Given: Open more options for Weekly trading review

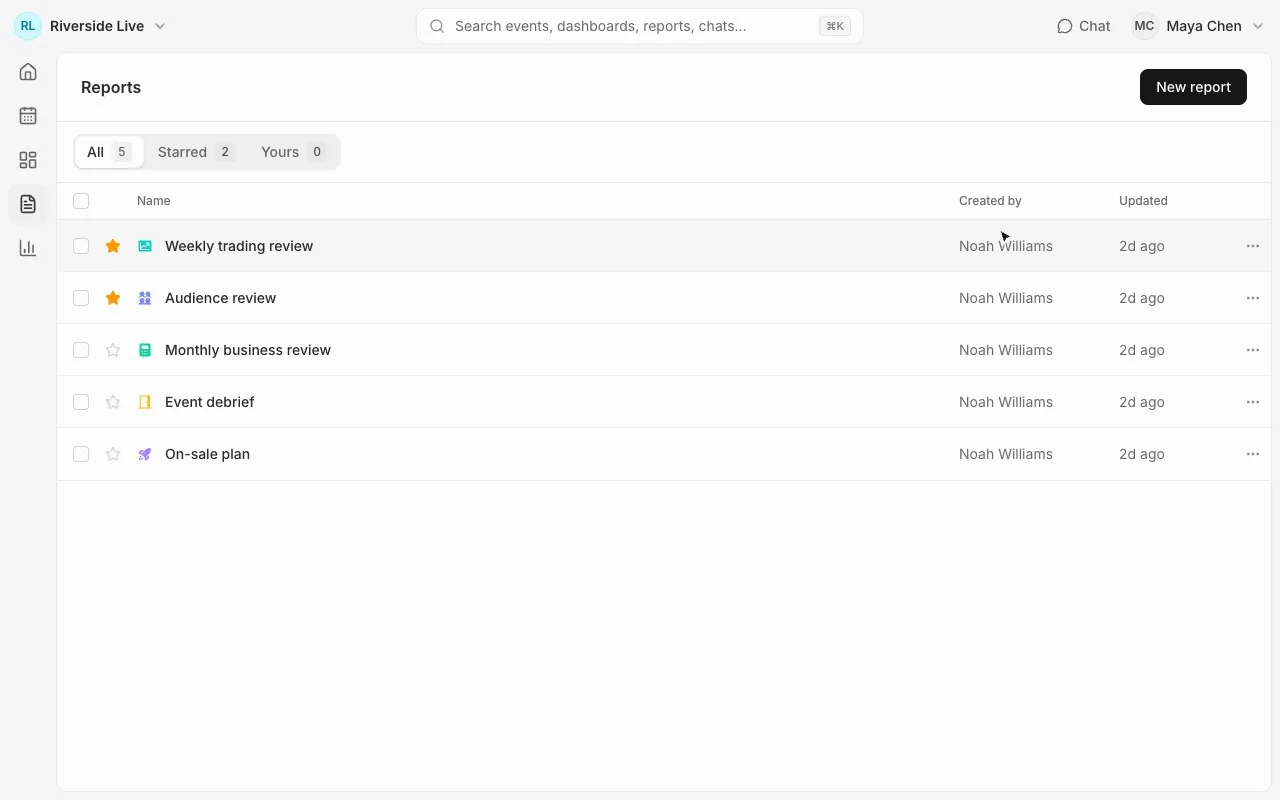Looking at the screenshot, I should click(1253, 246).
